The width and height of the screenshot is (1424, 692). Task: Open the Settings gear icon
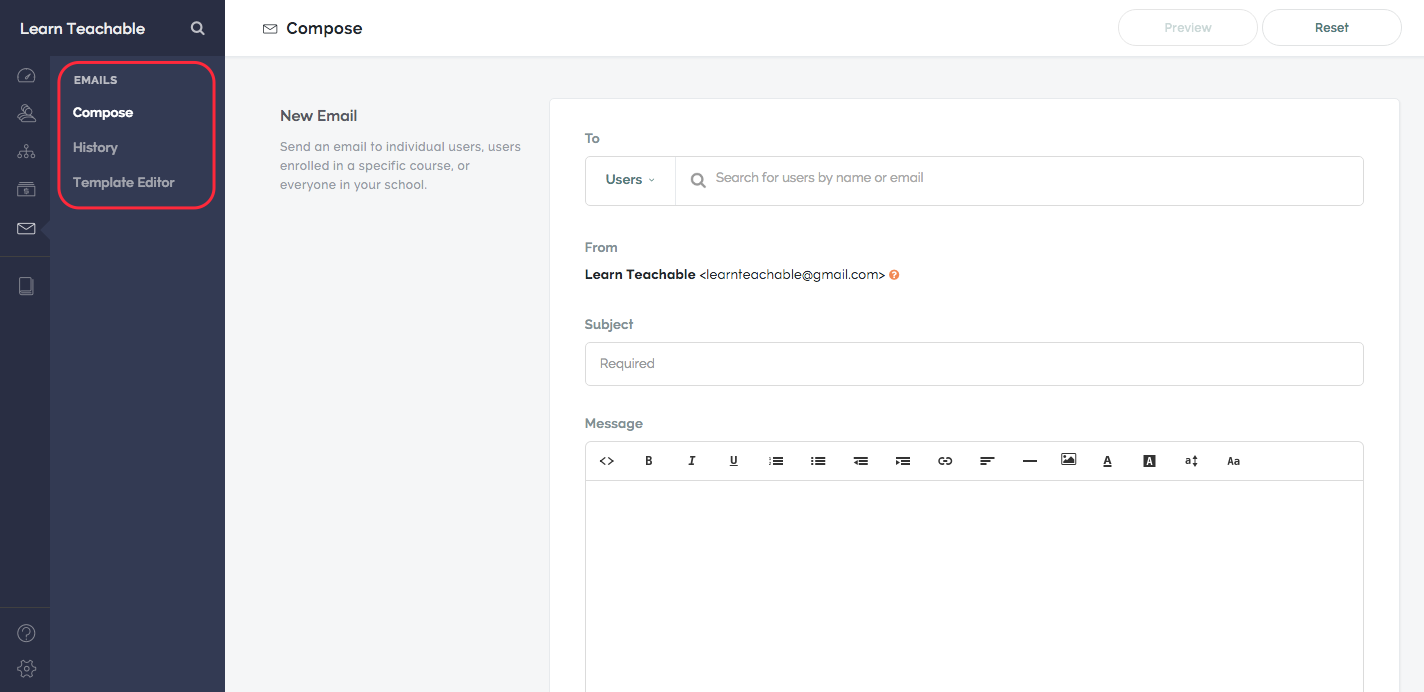[27, 668]
